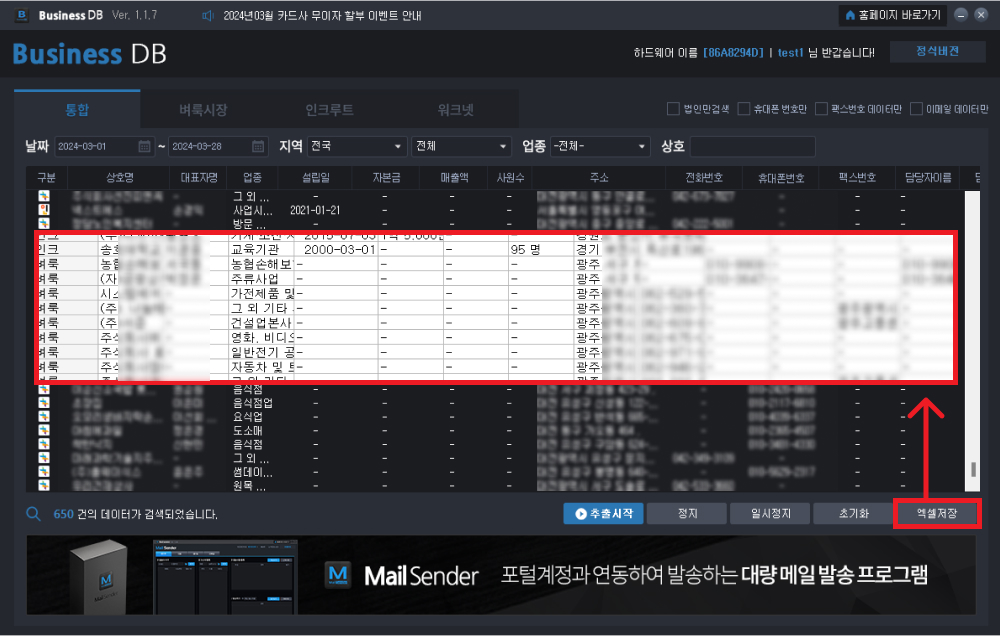Image resolution: width=1000 pixels, height=636 pixels.
Task: Click the 업종 column header
Action: [253, 177]
